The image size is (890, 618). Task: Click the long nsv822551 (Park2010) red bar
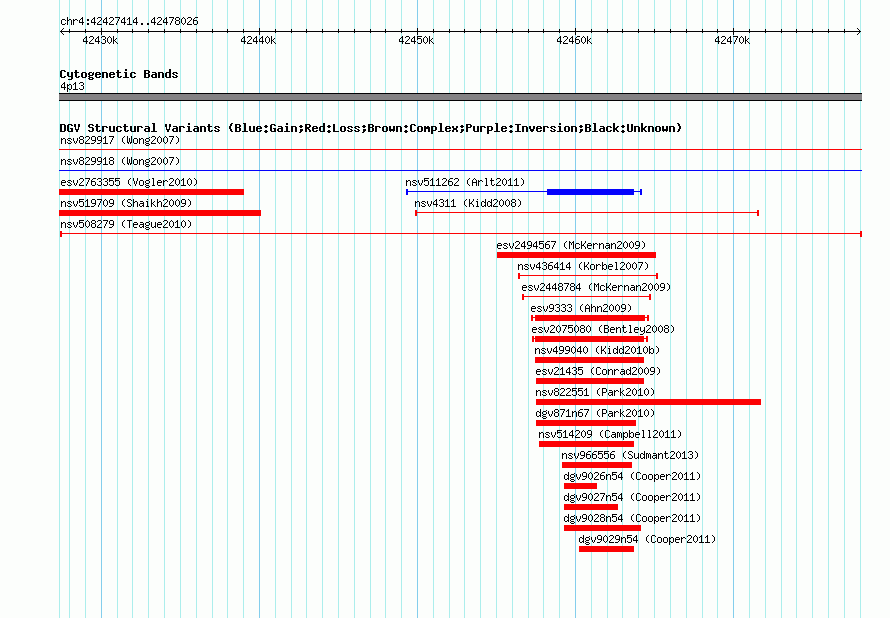point(648,402)
